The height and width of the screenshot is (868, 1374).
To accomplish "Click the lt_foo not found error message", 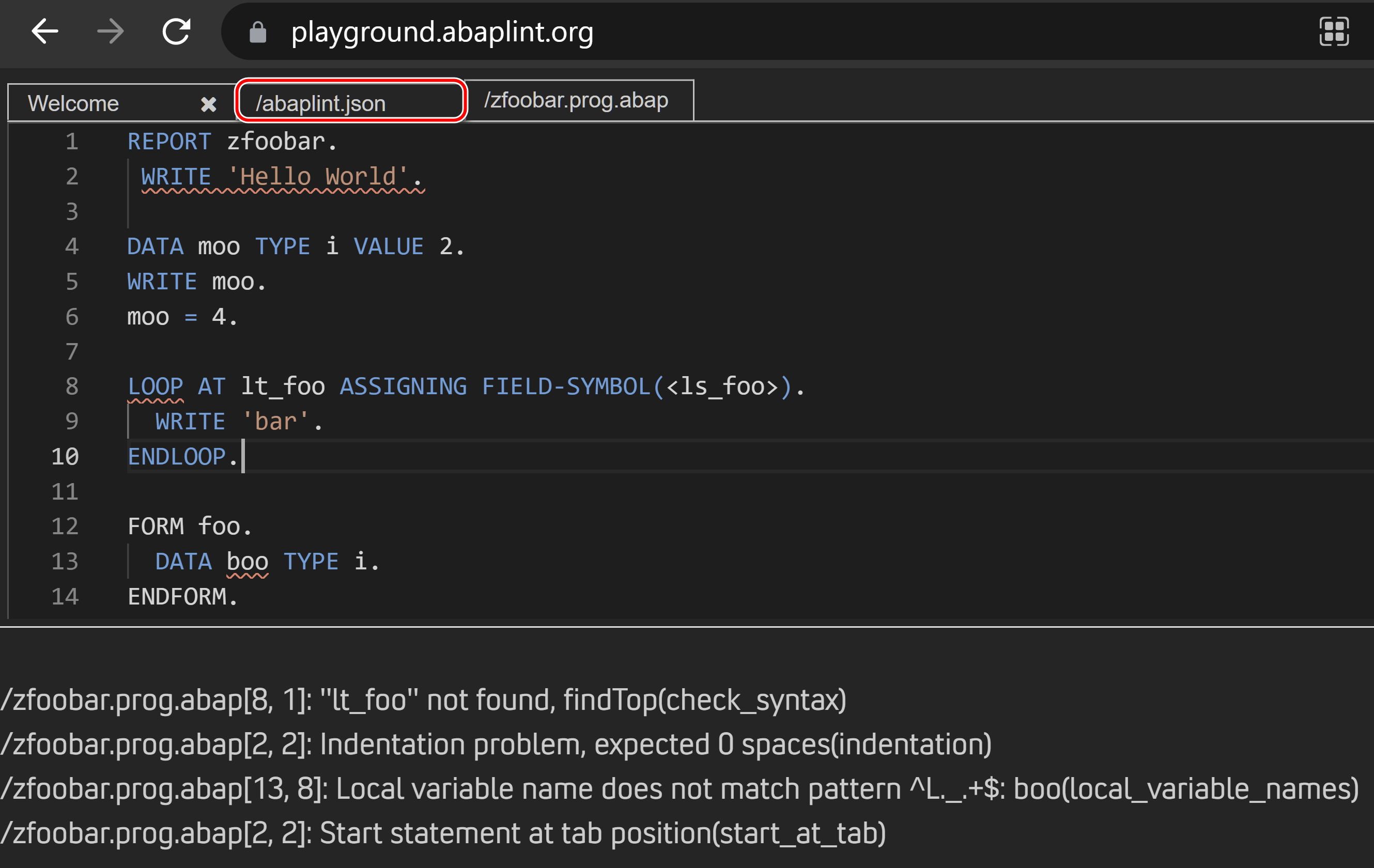I will (423, 700).
